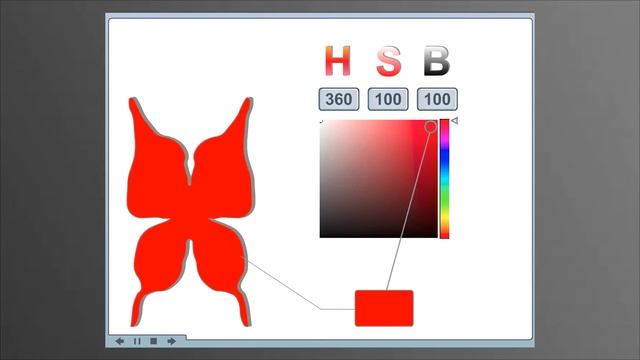Image resolution: width=640 pixels, height=360 pixels.
Task: Click the rainbow hue slider bar
Action: tap(444, 179)
